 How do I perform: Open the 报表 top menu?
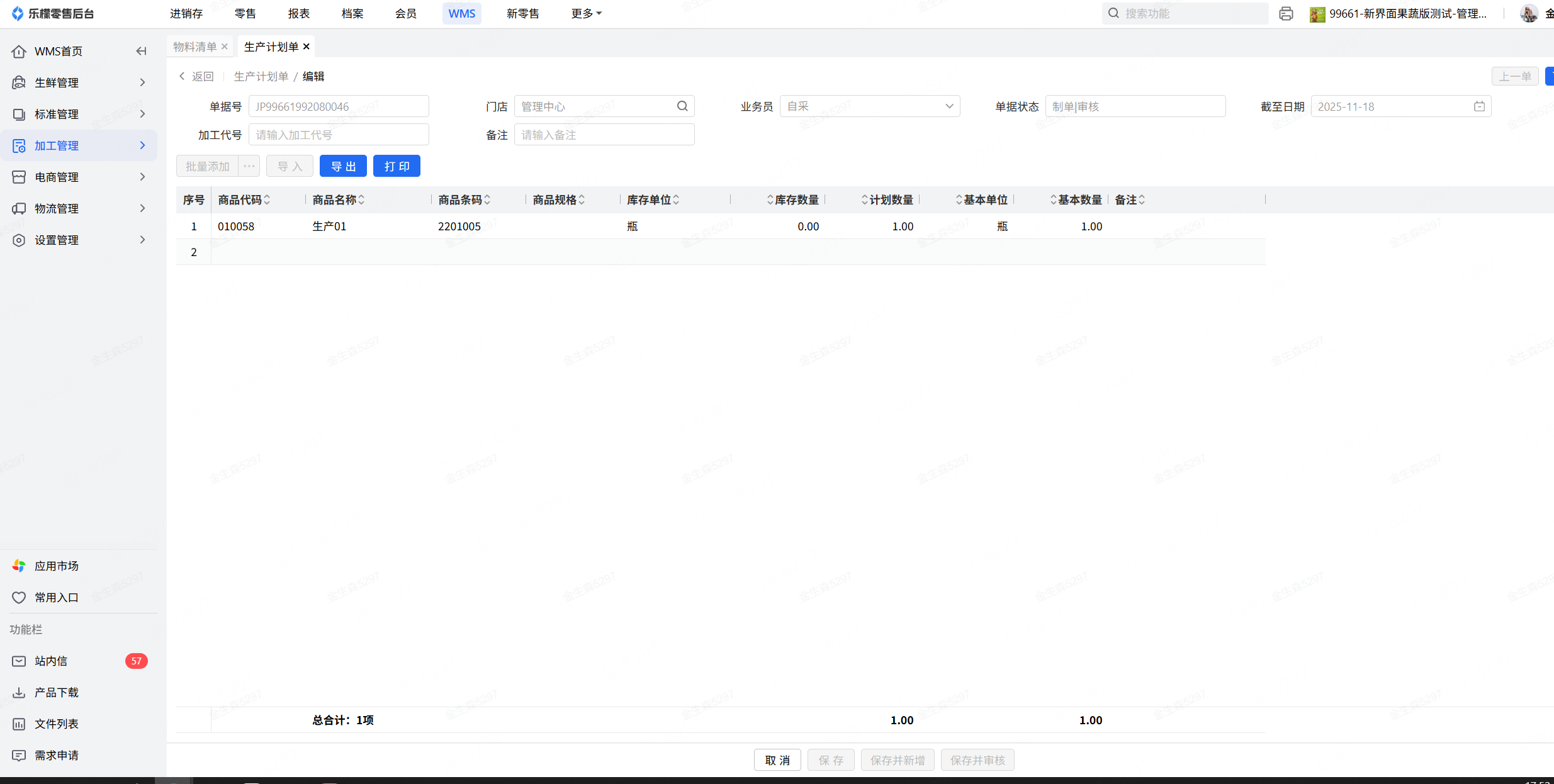click(x=298, y=13)
